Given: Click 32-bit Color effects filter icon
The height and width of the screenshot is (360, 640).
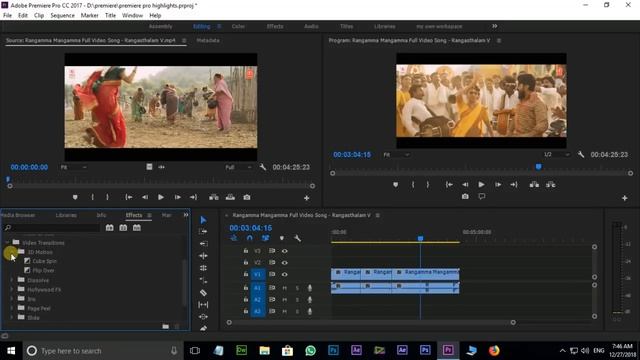Looking at the screenshot, I should pyautogui.click(x=123, y=227).
